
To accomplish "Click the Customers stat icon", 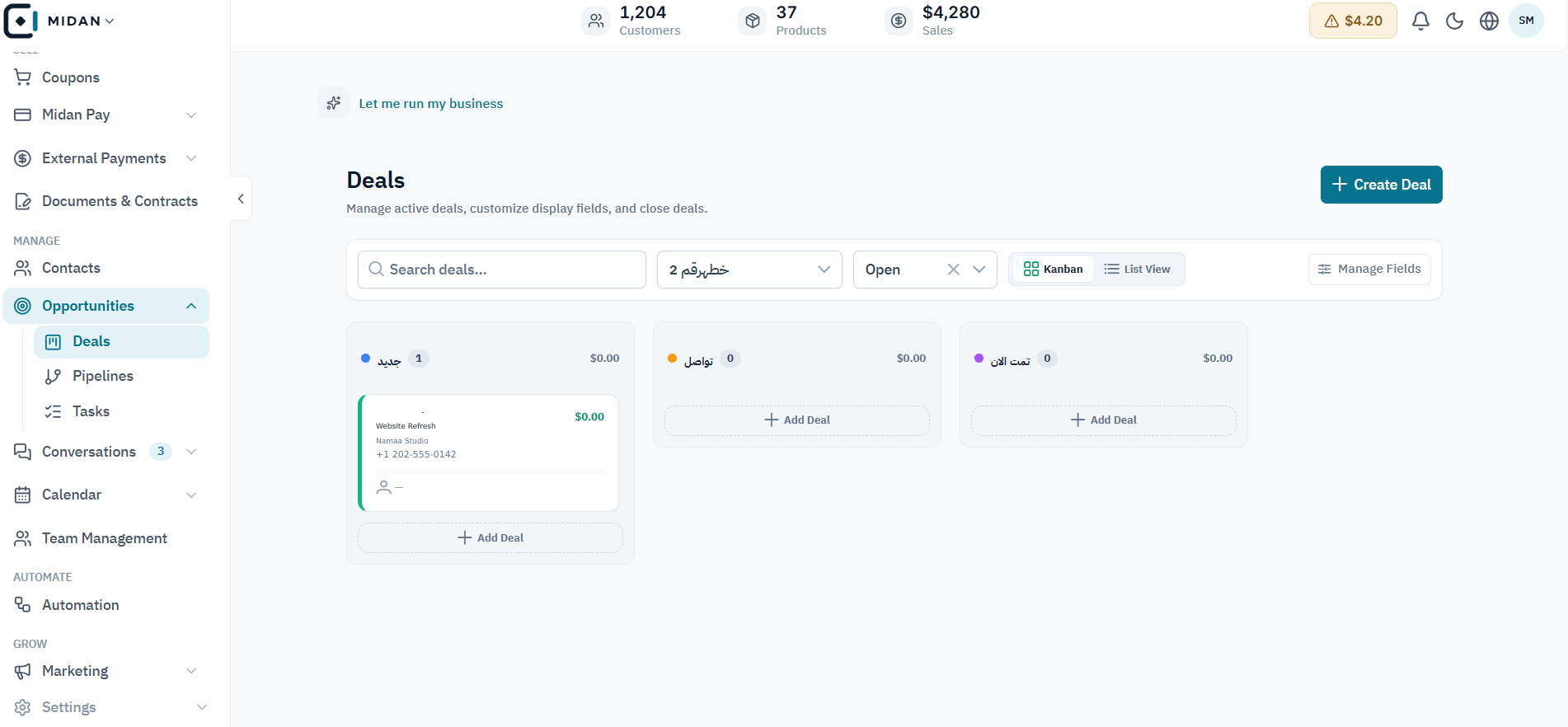I will click(595, 21).
